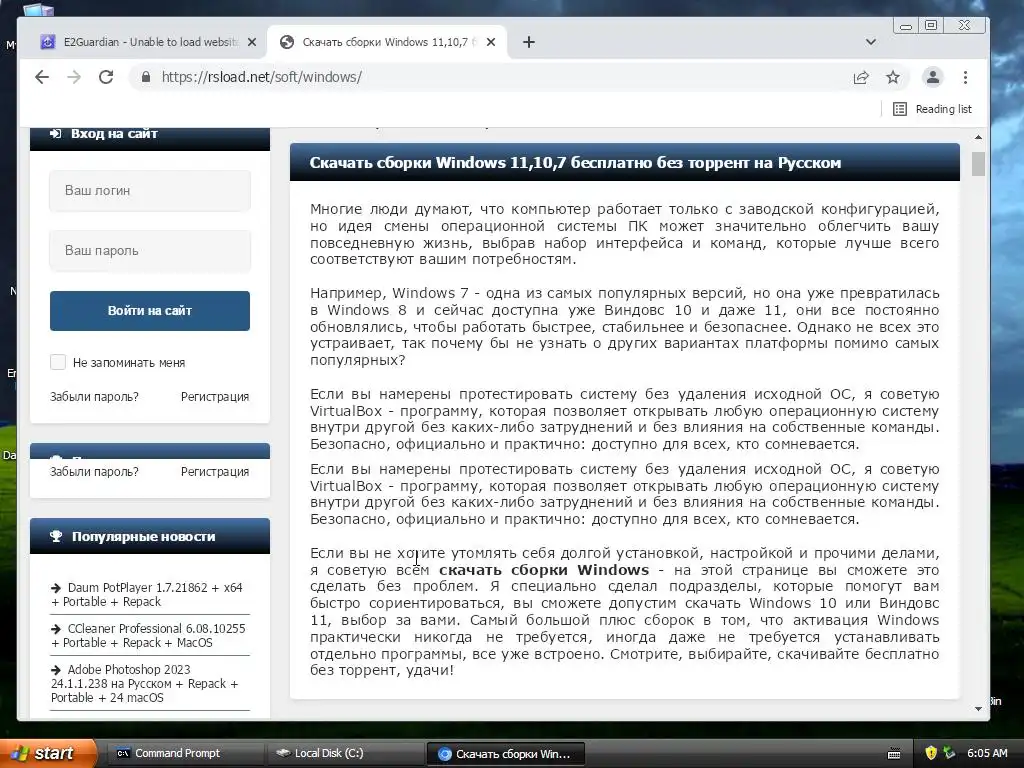
Task: Click the trophy icon beside Популярные новости
Action: pos(56,536)
